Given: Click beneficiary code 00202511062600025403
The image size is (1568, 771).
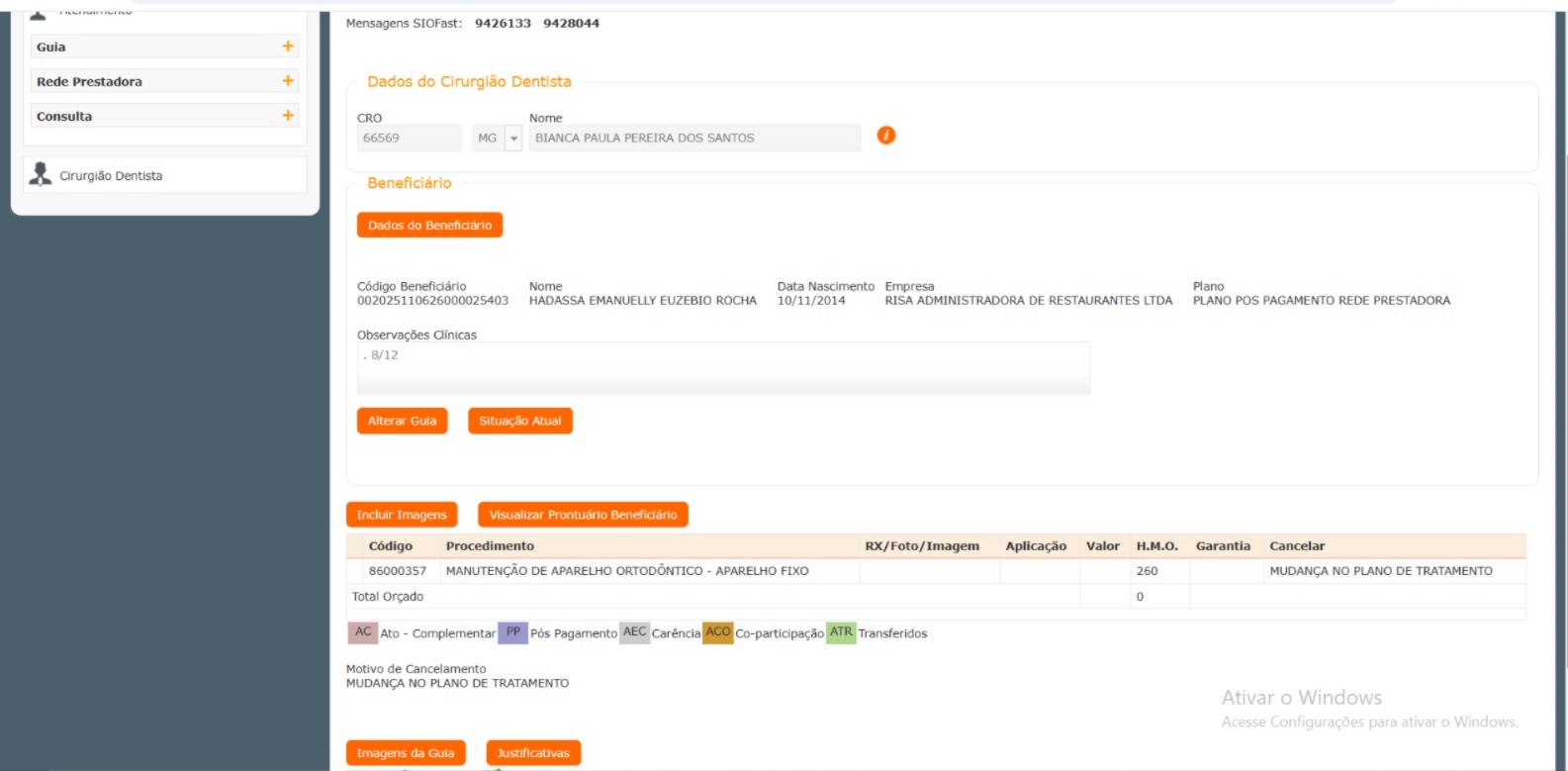Looking at the screenshot, I should coord(432,301).
